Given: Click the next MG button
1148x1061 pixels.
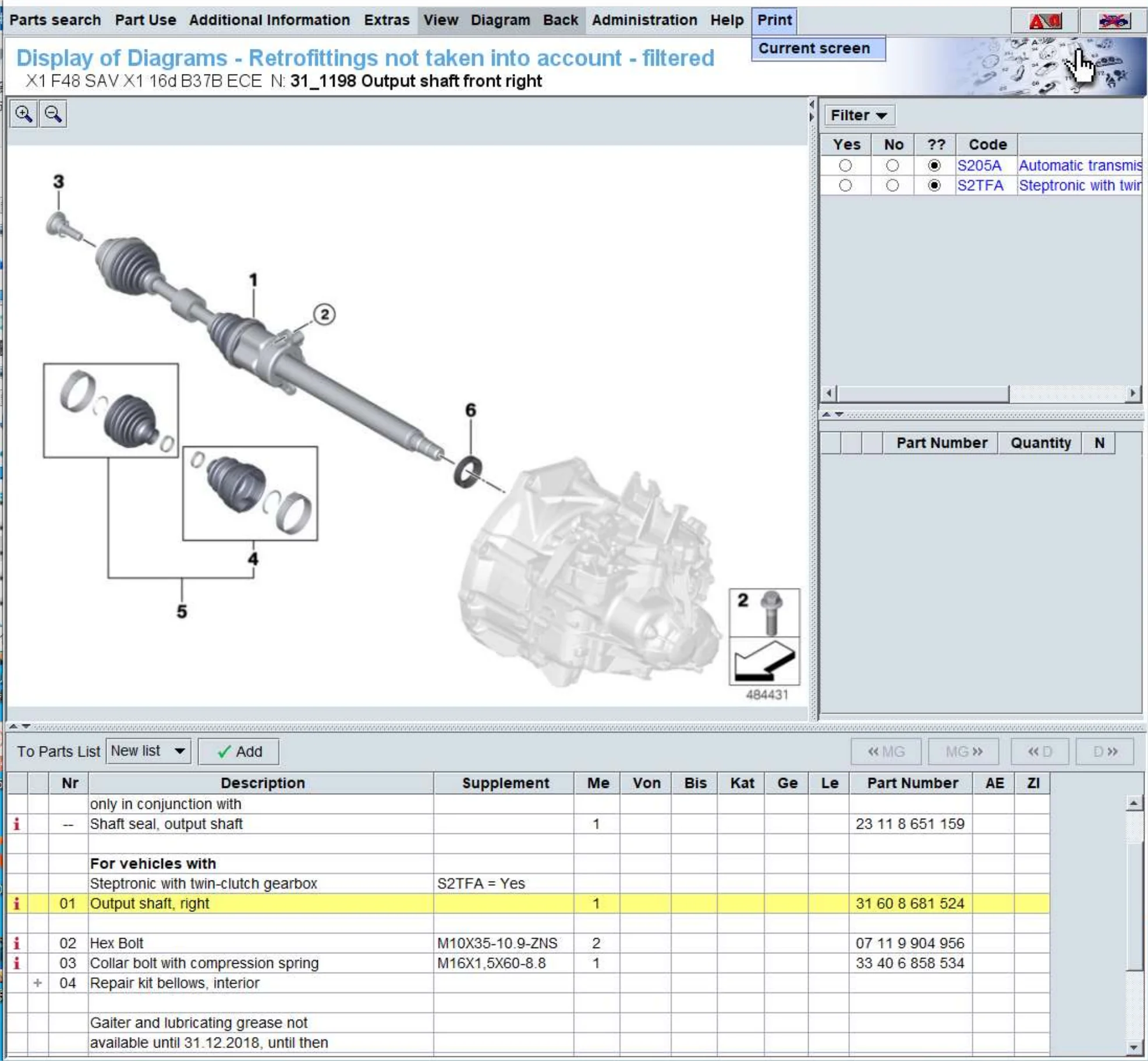Looking at the screenshot, I should [x=963, y=751].
